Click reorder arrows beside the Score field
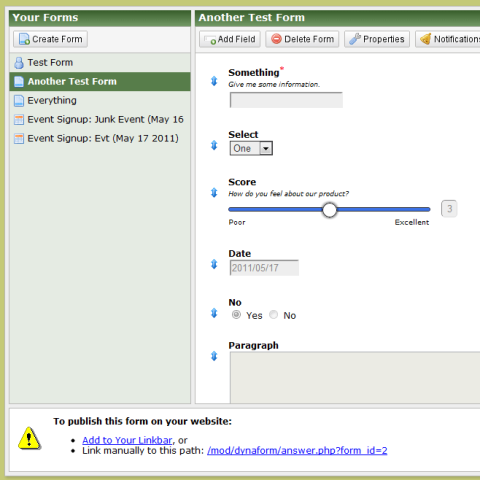This screenshot has width=480, height=480. [214, 192]
